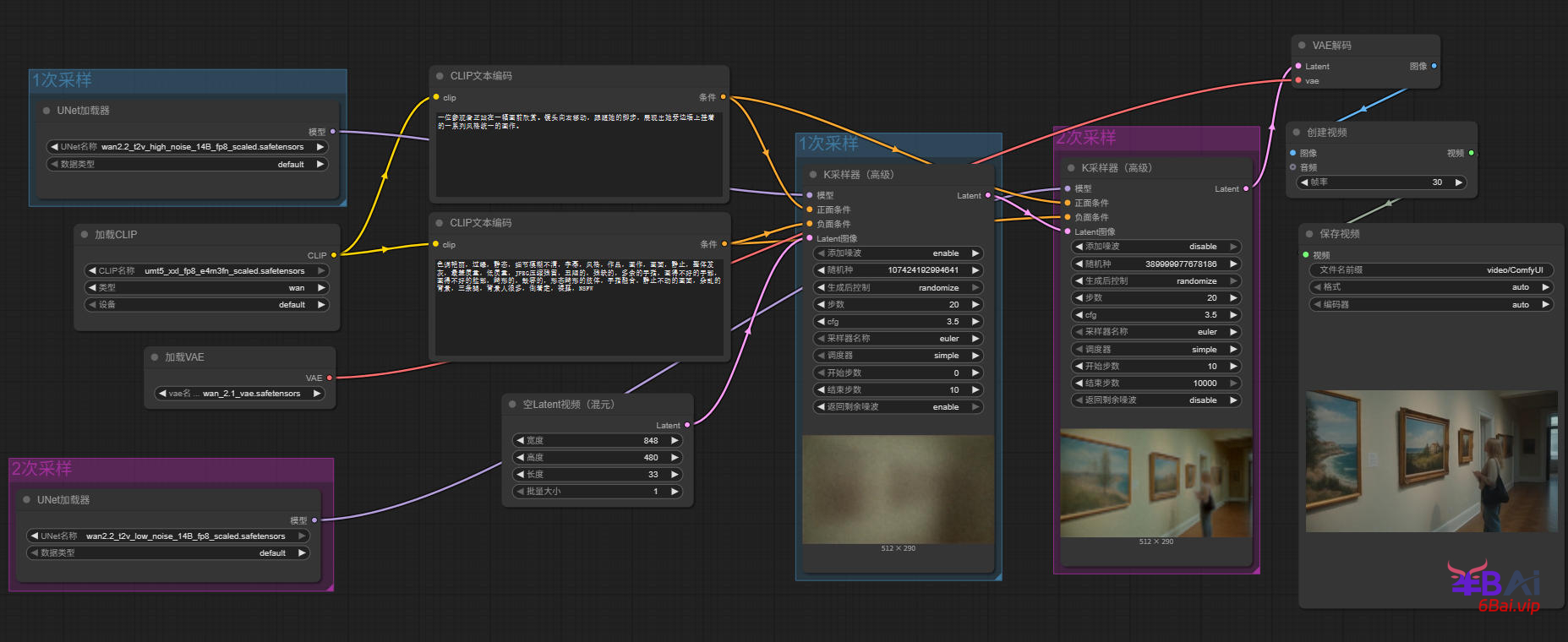Open vae名称 dropdown showing wan_2.1_vae.safetensors

pyautogui.click(x=240, y=394)
